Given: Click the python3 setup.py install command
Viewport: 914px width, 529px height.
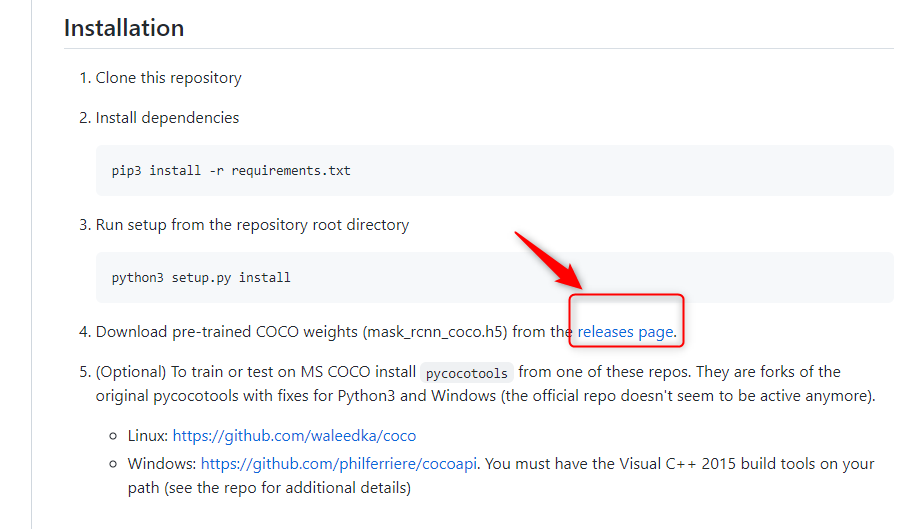Looking at the screenshot, I should point(201,278).
